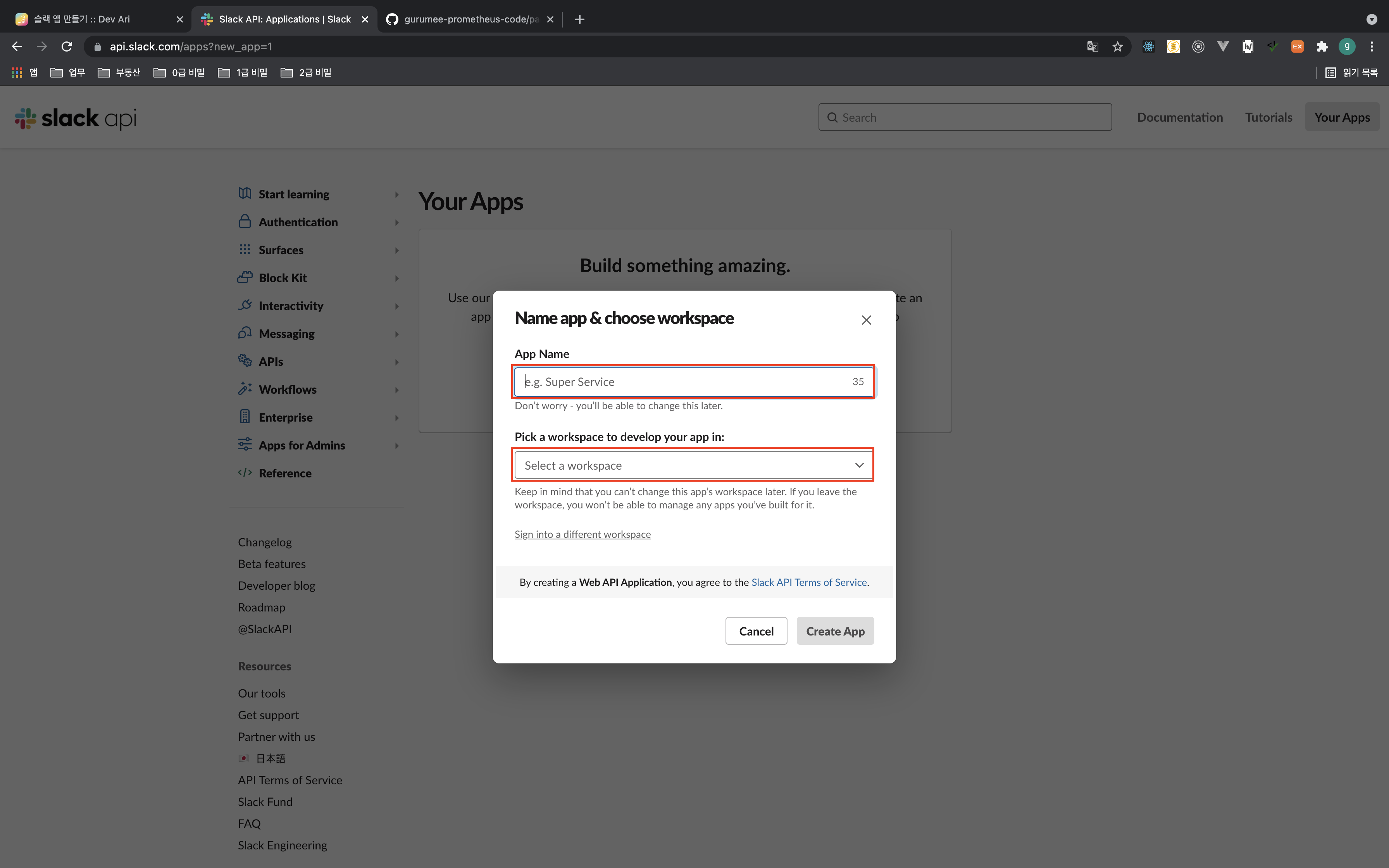This screenshot has height=868, width=1389.
Task: Bookmark this page with the star icon
Action: [x=1117, y=46]
